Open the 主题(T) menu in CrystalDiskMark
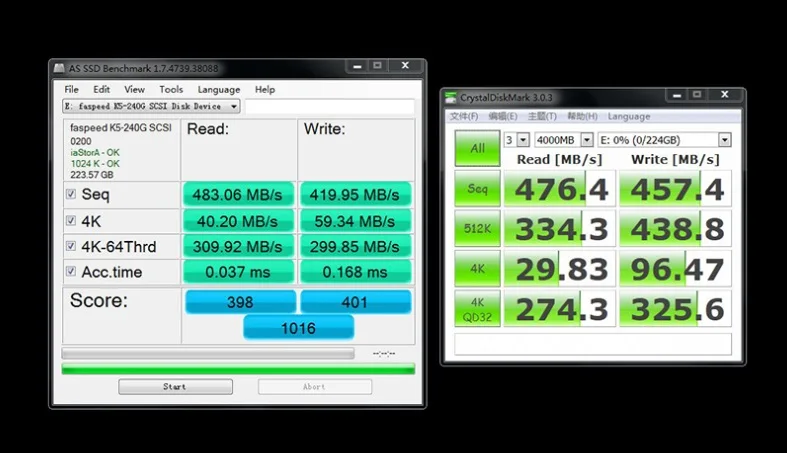 pos(542,116)
